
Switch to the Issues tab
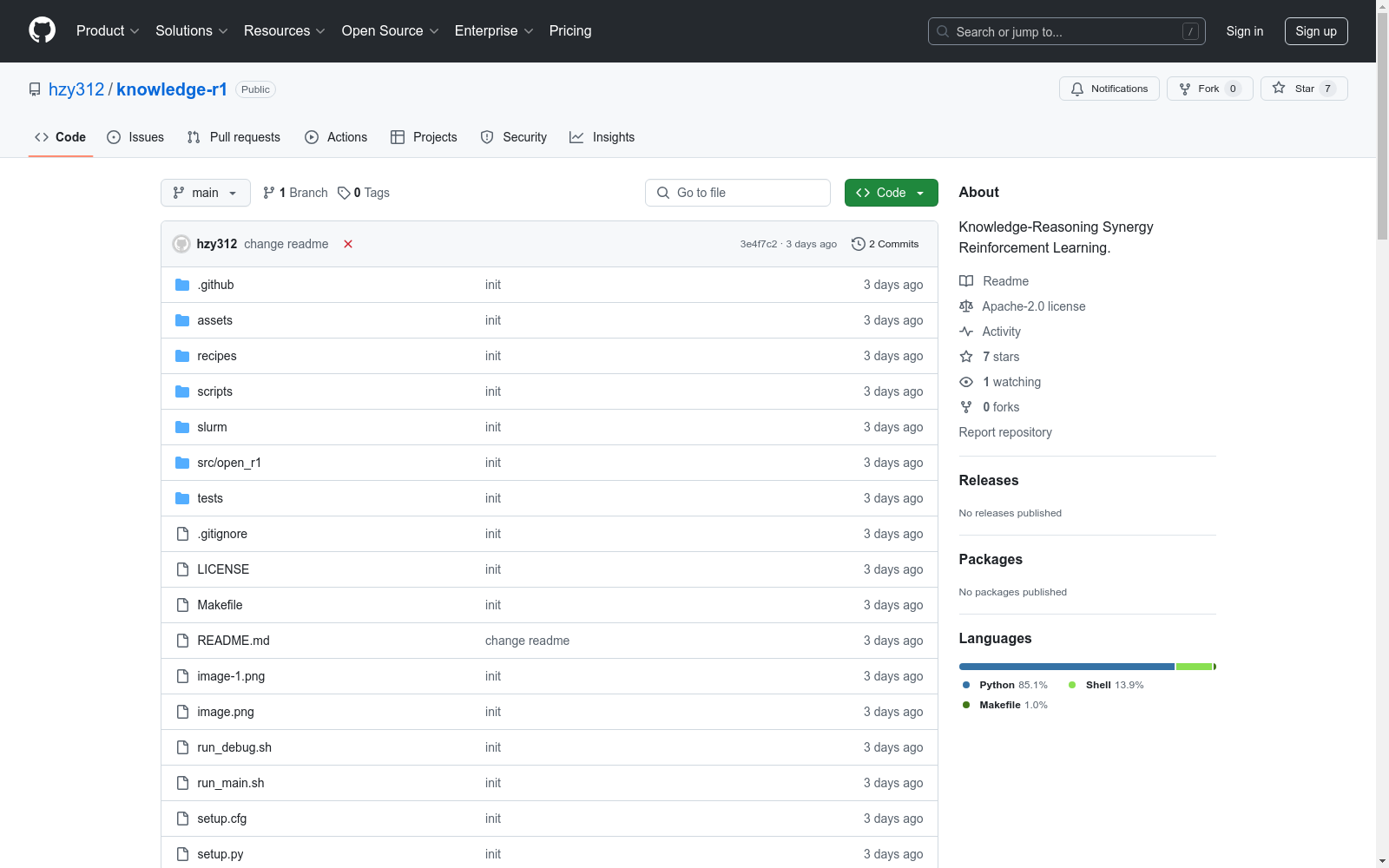[x=135, y=137]
